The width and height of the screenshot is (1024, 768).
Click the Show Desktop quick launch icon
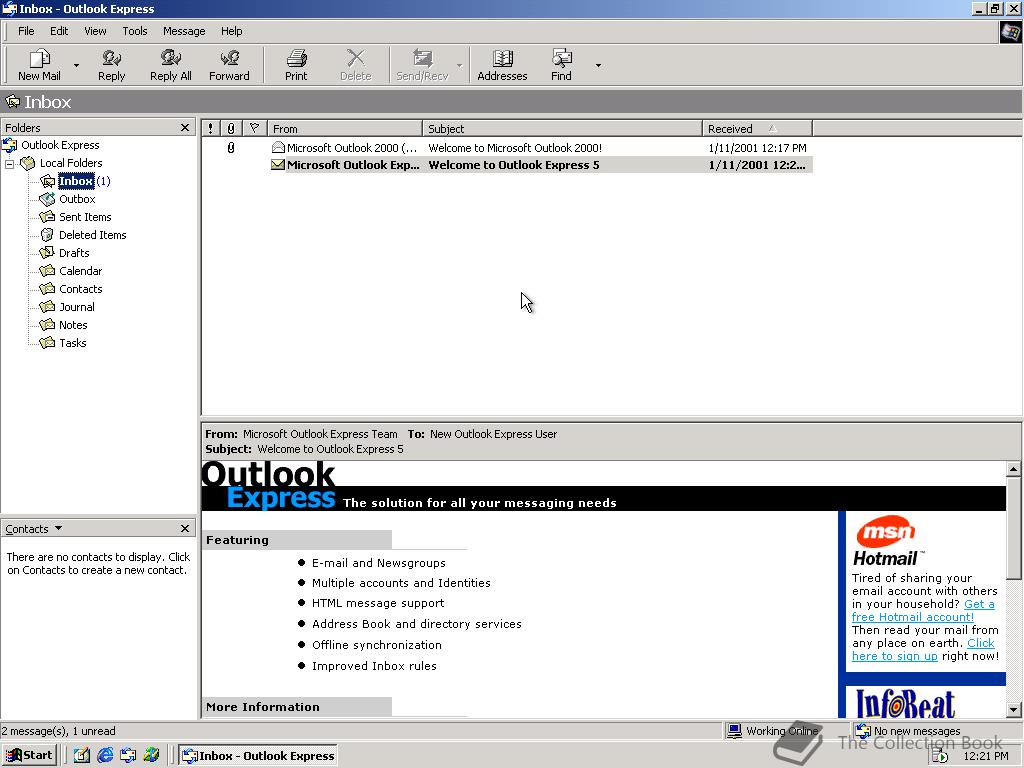pos(82,756)
